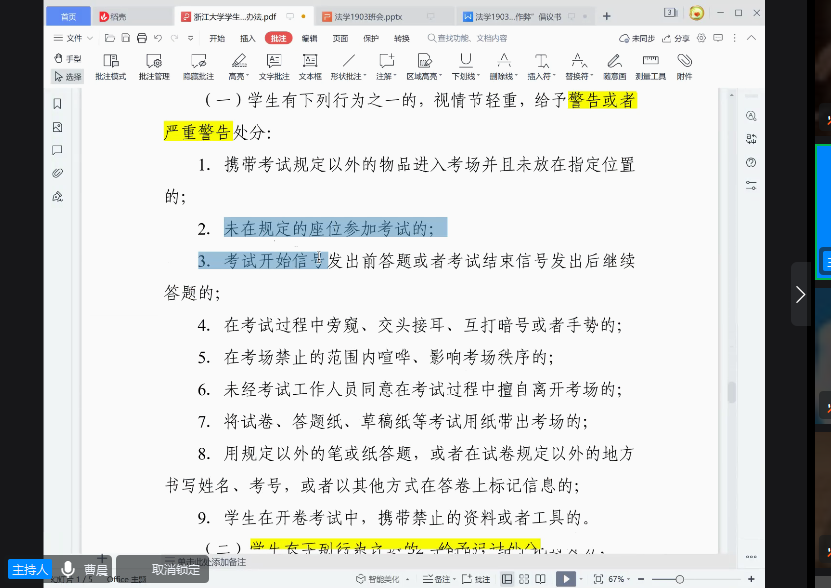Image resolution: width=831 pixels, height=588 pixels.
Task: Click the microphone icon next to 曹晨
Action: (68, 569)
